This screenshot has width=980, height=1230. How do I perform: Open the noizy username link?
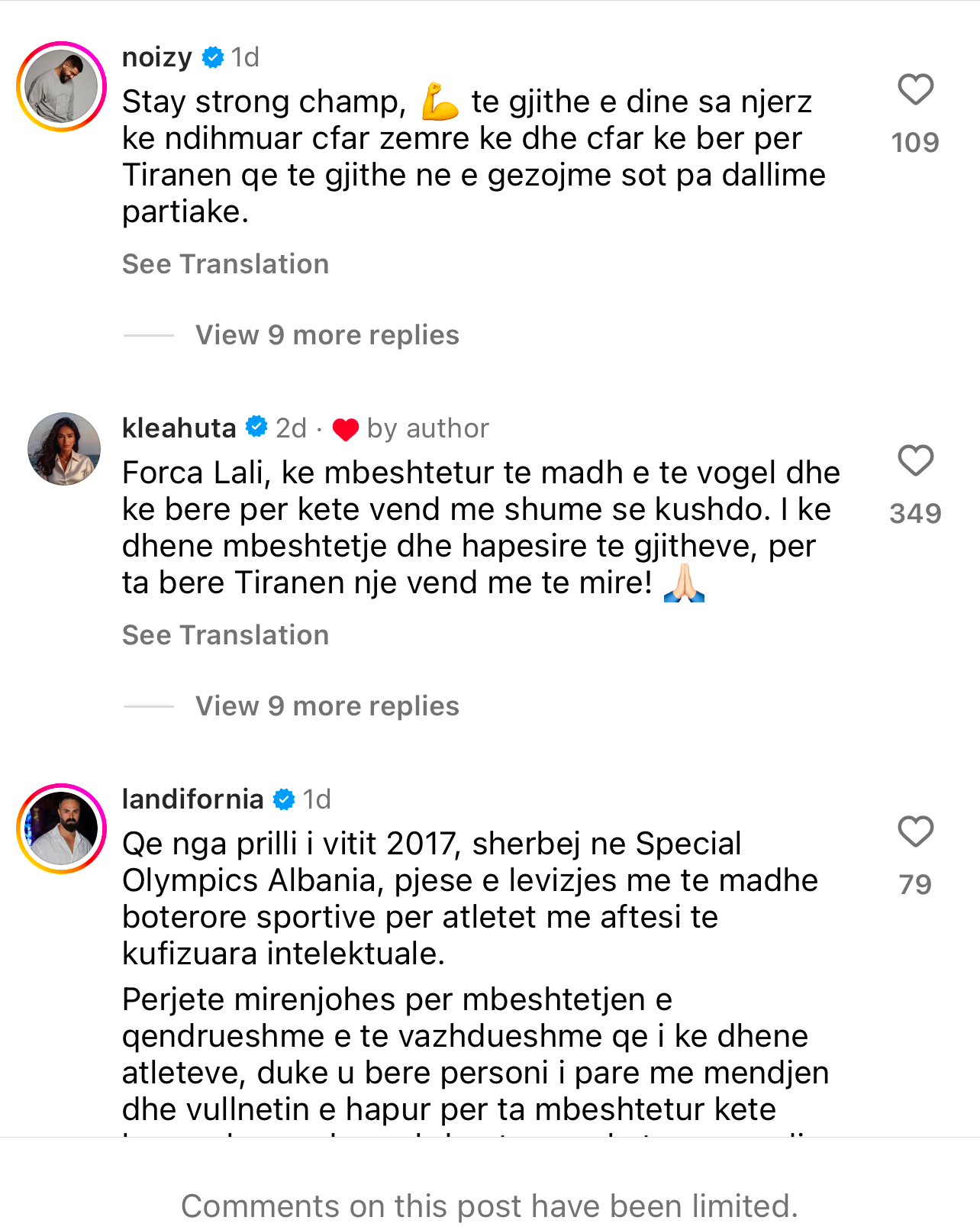point(157,57)
